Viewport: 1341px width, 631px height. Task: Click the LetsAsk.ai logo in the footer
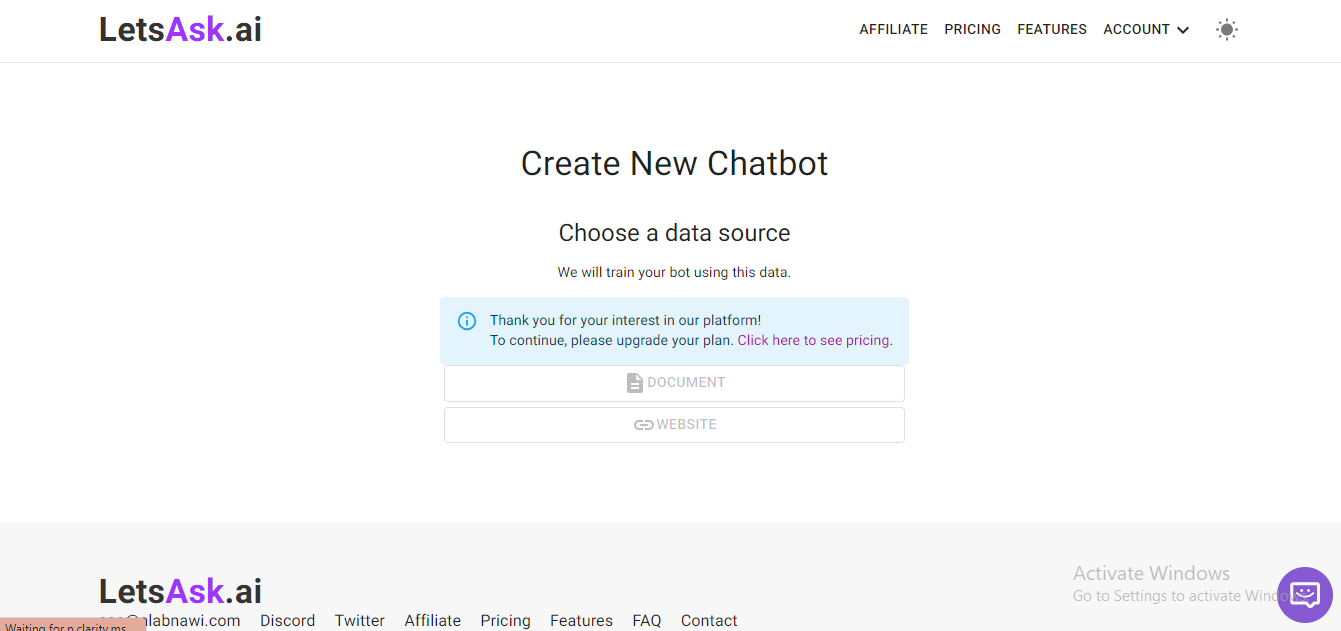coord(180,591)
